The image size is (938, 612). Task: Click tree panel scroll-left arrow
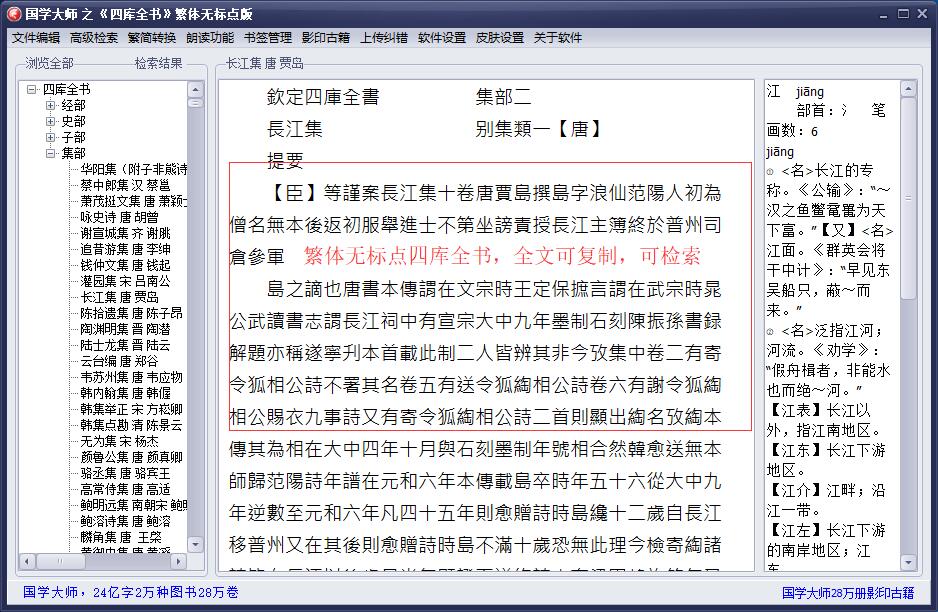pyautogui.click(x=28, y=562)
